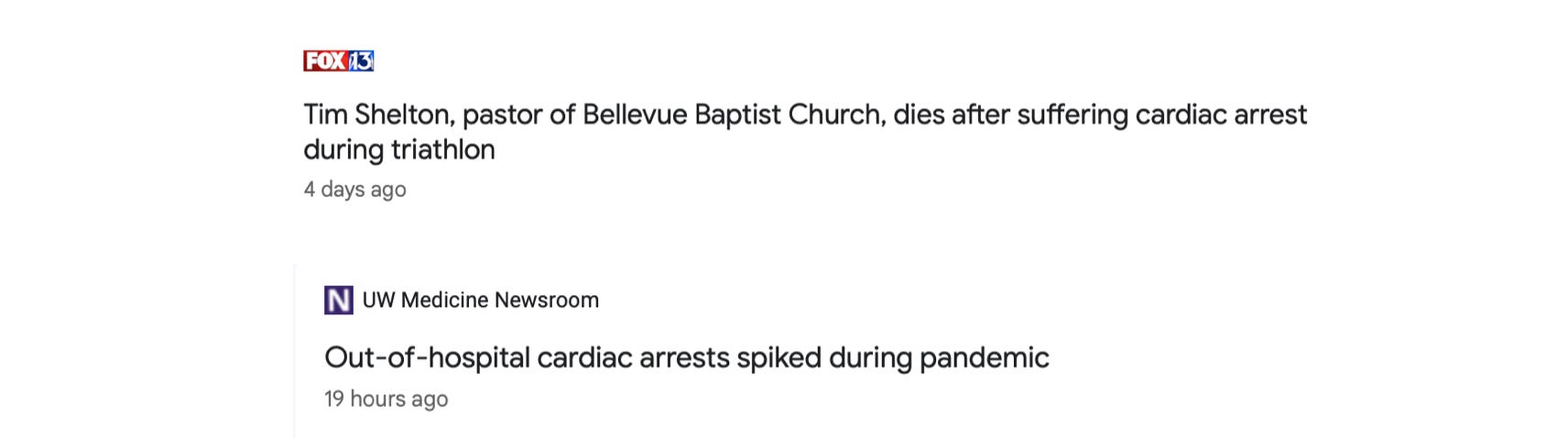Click the FOX 13 station logo

pos(338,60)
